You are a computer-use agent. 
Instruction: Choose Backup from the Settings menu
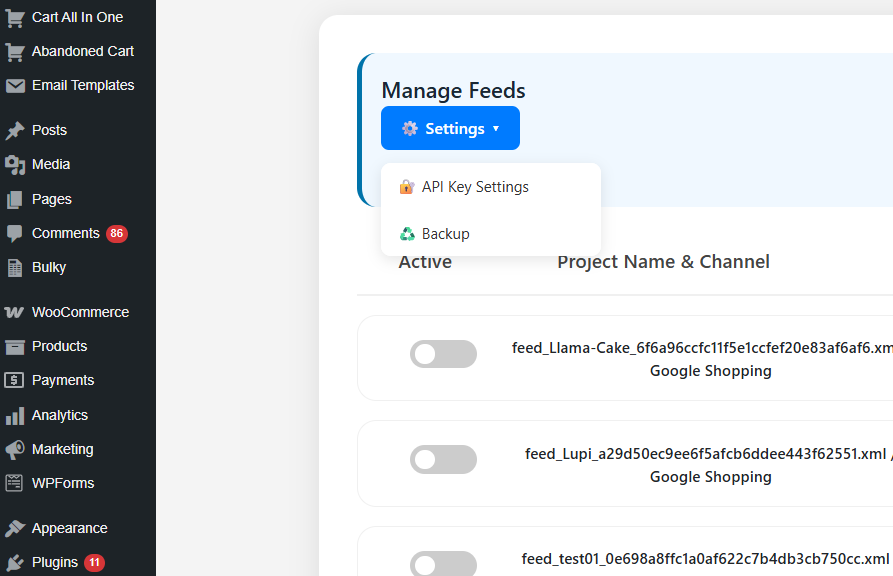[445, 234]
